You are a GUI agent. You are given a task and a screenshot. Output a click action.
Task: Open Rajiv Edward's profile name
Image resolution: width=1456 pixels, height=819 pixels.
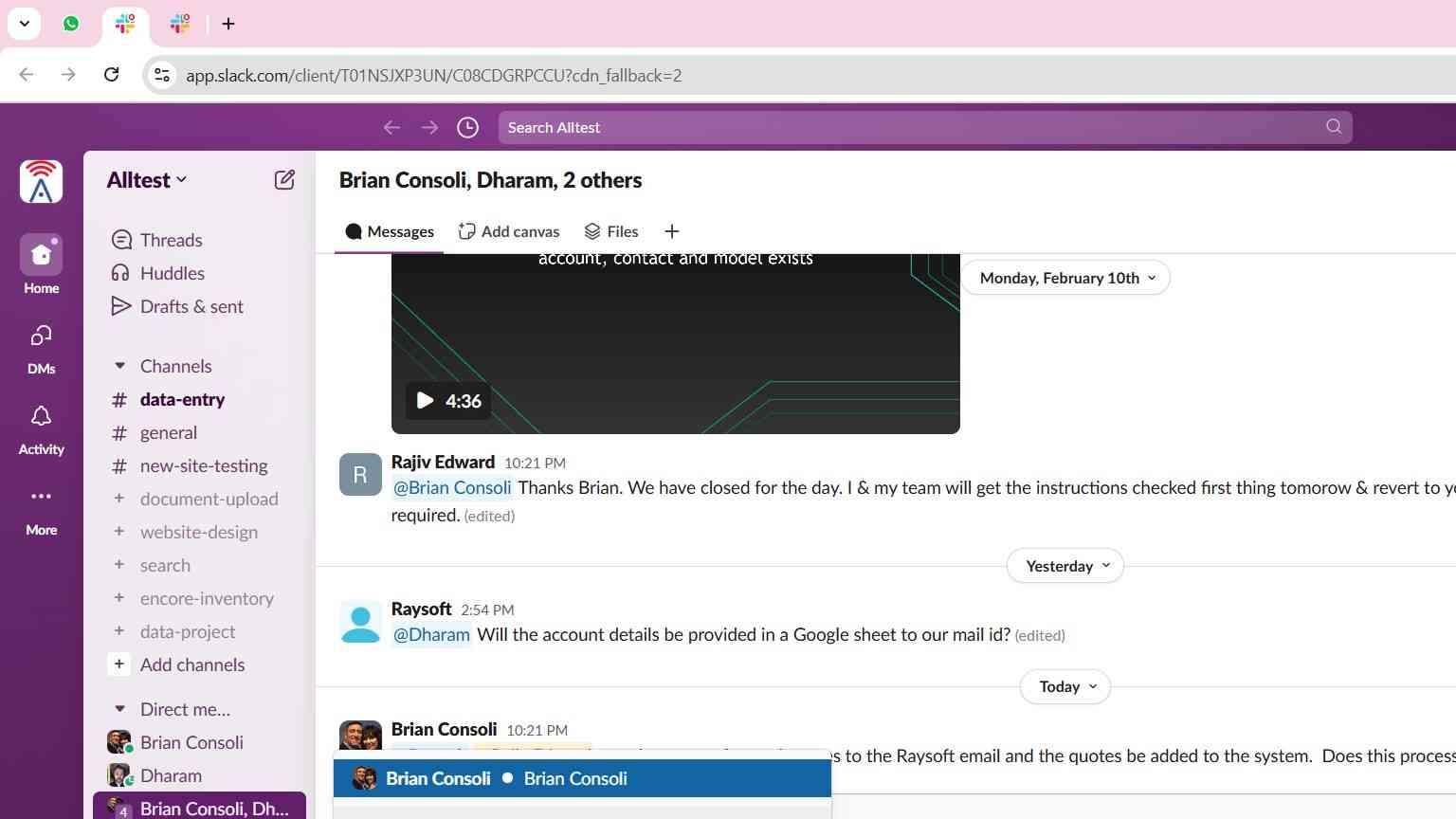click(443, 462)
